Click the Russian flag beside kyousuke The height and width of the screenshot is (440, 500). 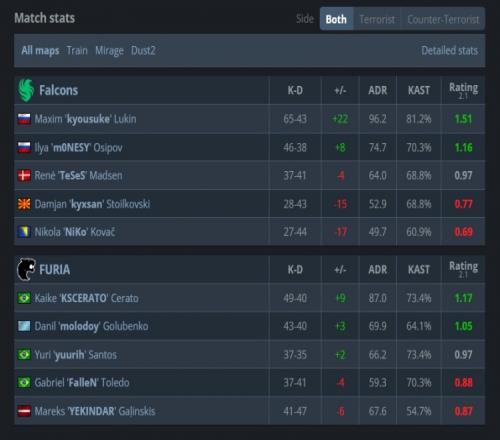coord(24,119)
